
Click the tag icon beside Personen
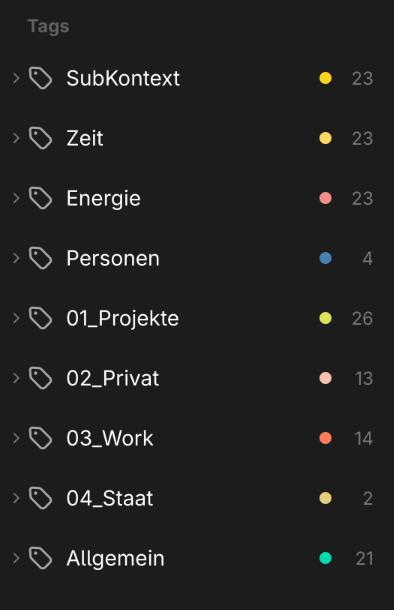(40, 258)
